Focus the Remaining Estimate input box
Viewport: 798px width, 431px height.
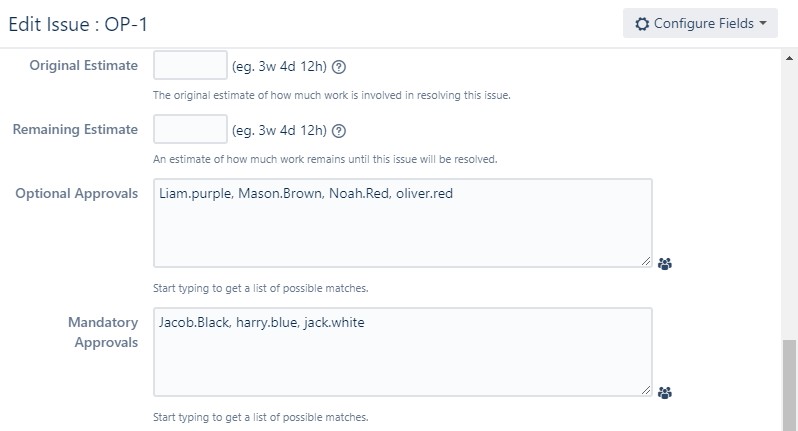point(190,130)
